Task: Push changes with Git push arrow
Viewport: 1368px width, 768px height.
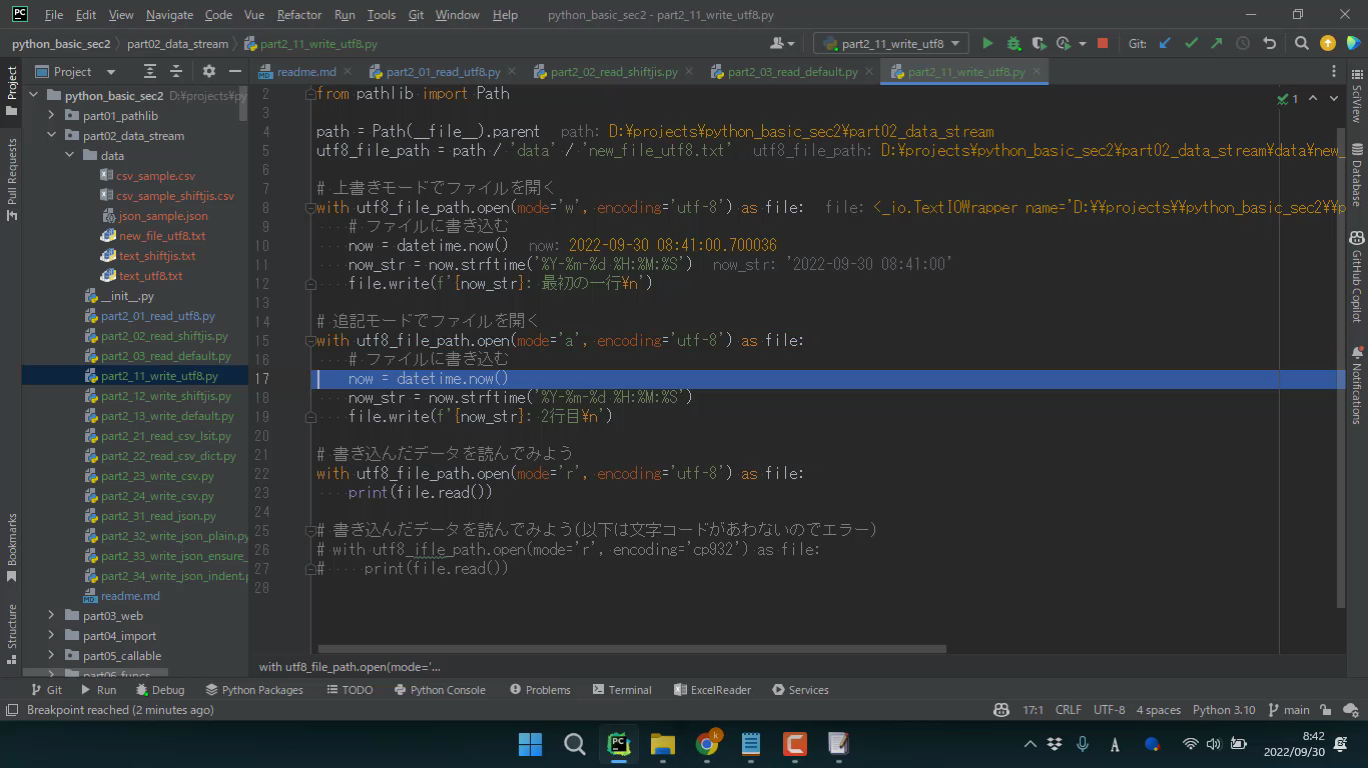Action: tap(1216, 44)
